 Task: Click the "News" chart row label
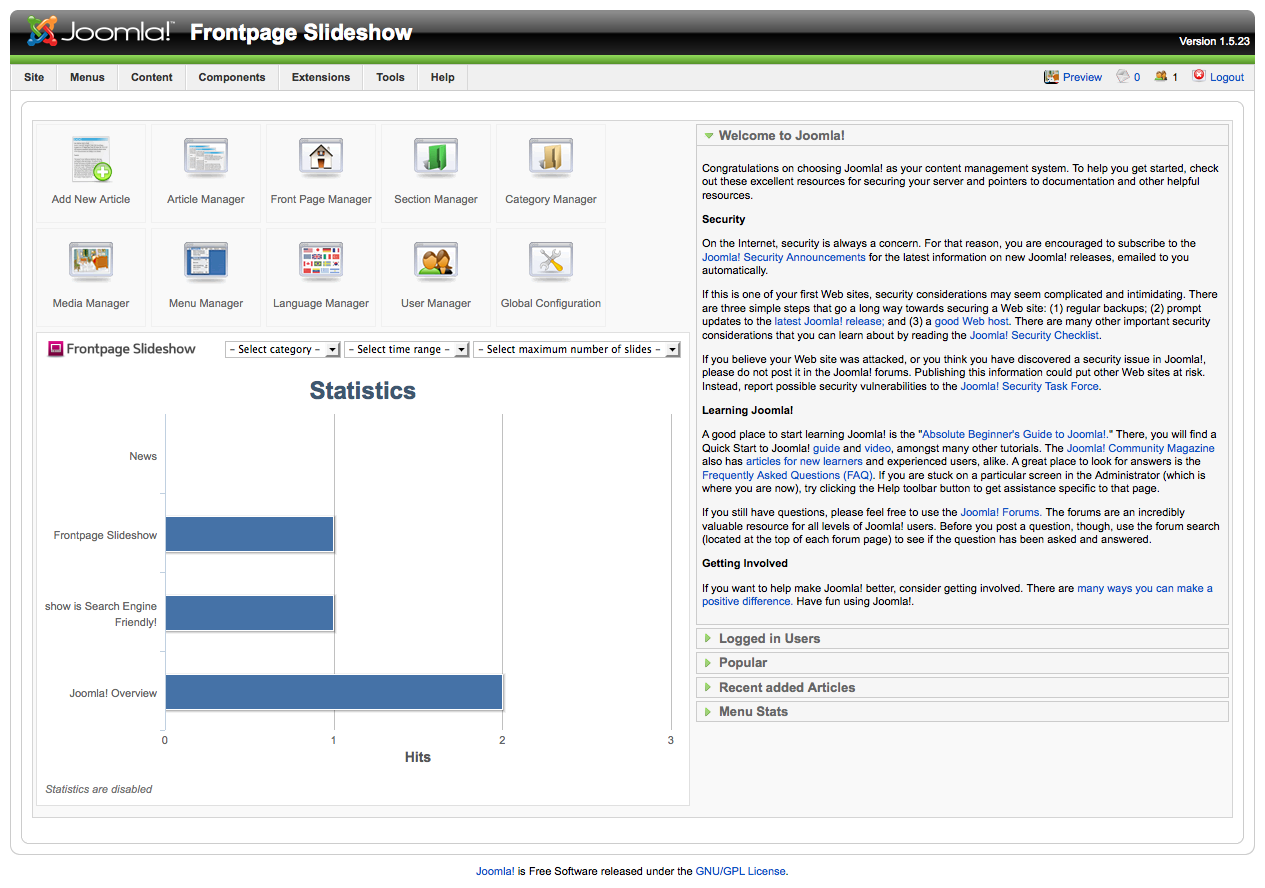click(x=143, y=456)
